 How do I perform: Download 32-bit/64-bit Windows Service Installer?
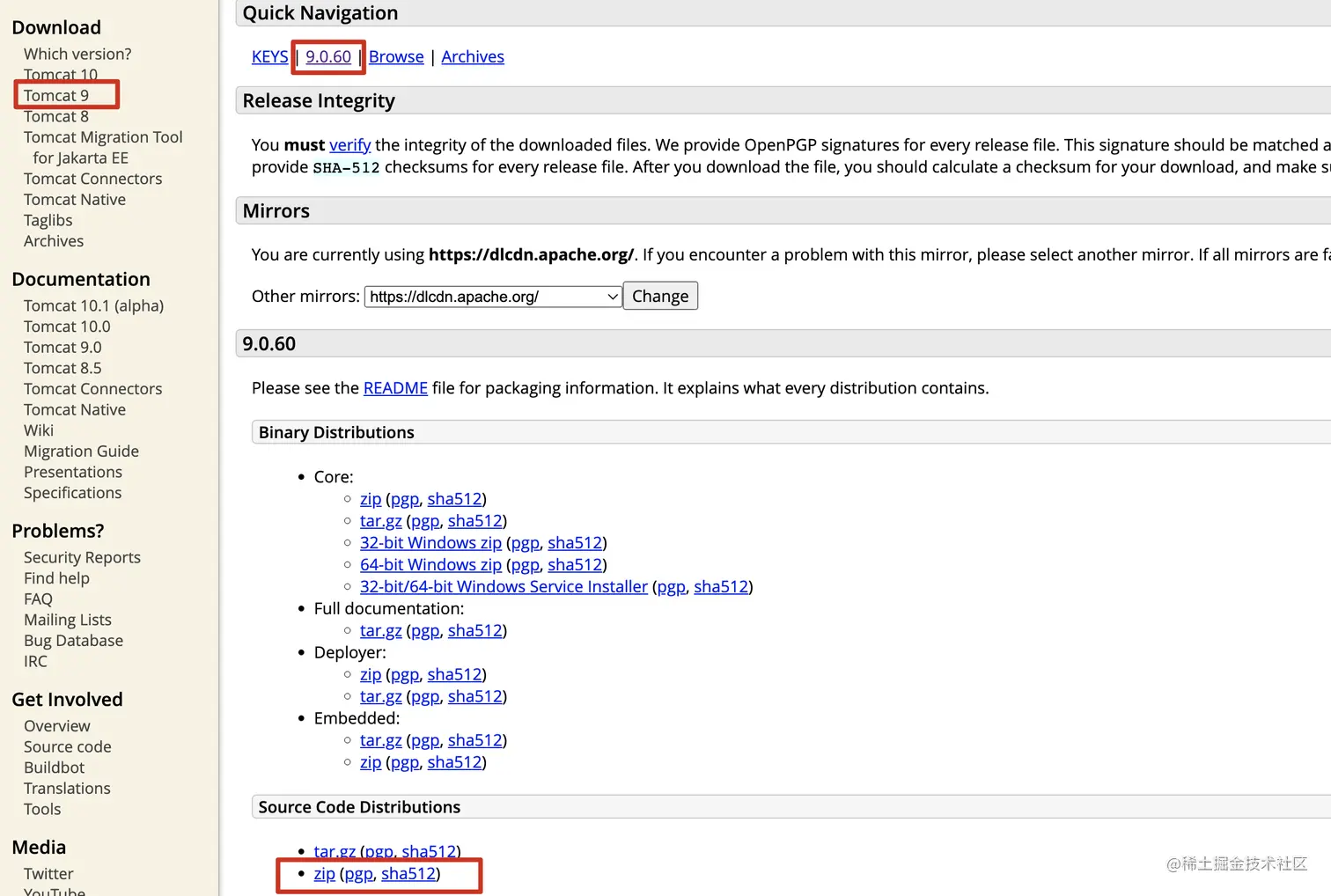click(x=504, y=587)
